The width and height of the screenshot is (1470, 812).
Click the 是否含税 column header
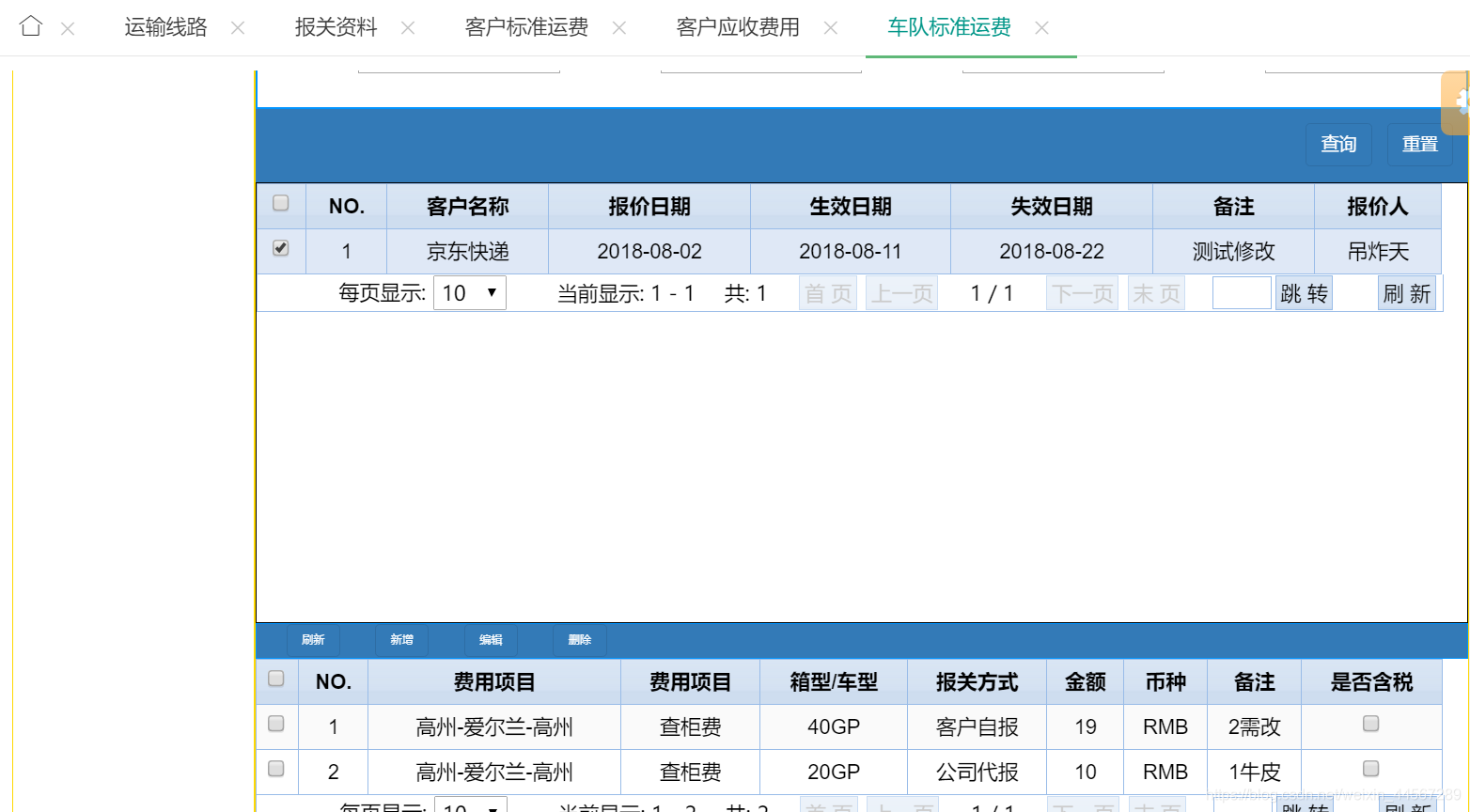(x=1372, y=682)
